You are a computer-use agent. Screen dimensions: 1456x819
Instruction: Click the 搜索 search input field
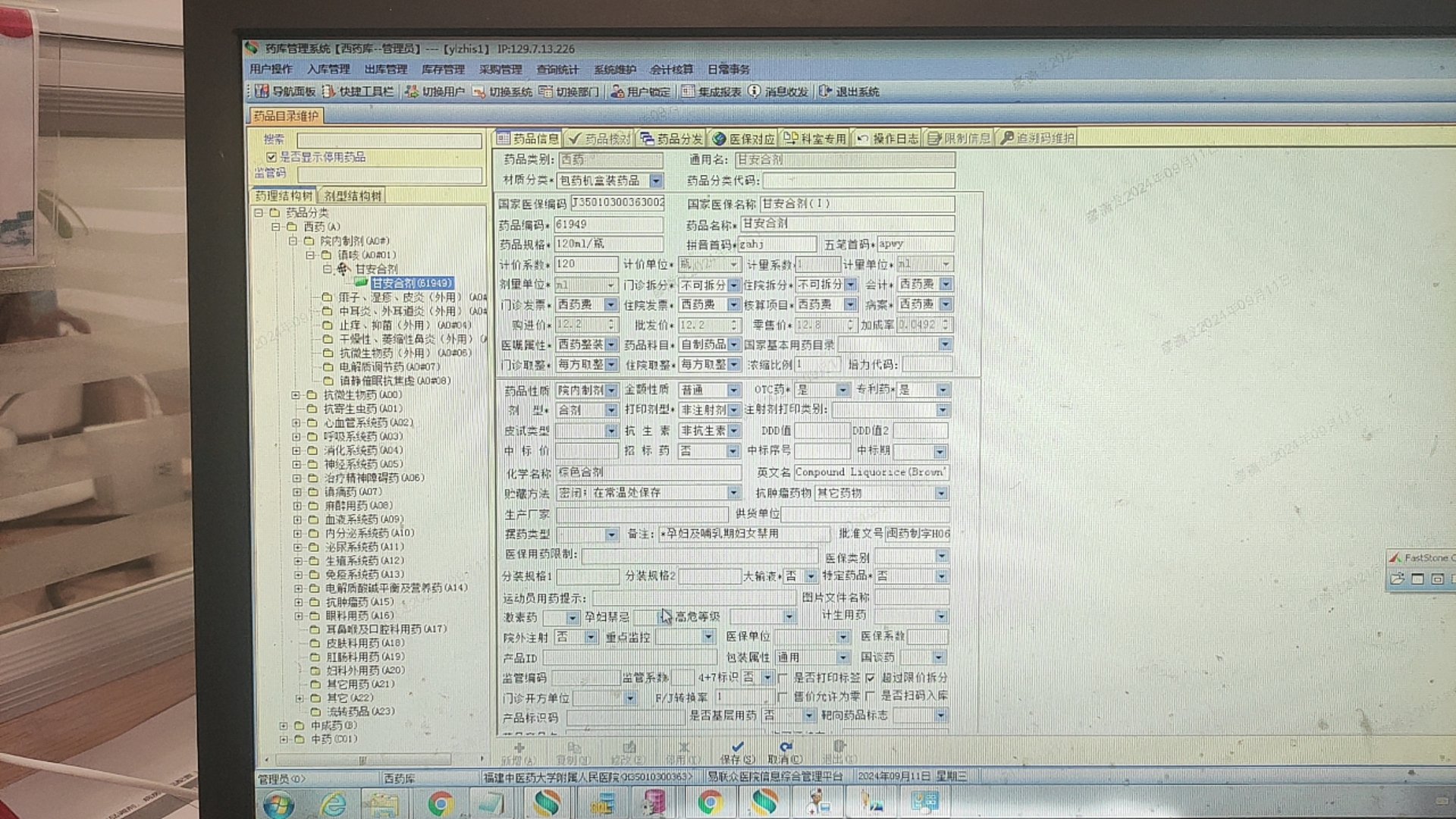pos(389,140)
